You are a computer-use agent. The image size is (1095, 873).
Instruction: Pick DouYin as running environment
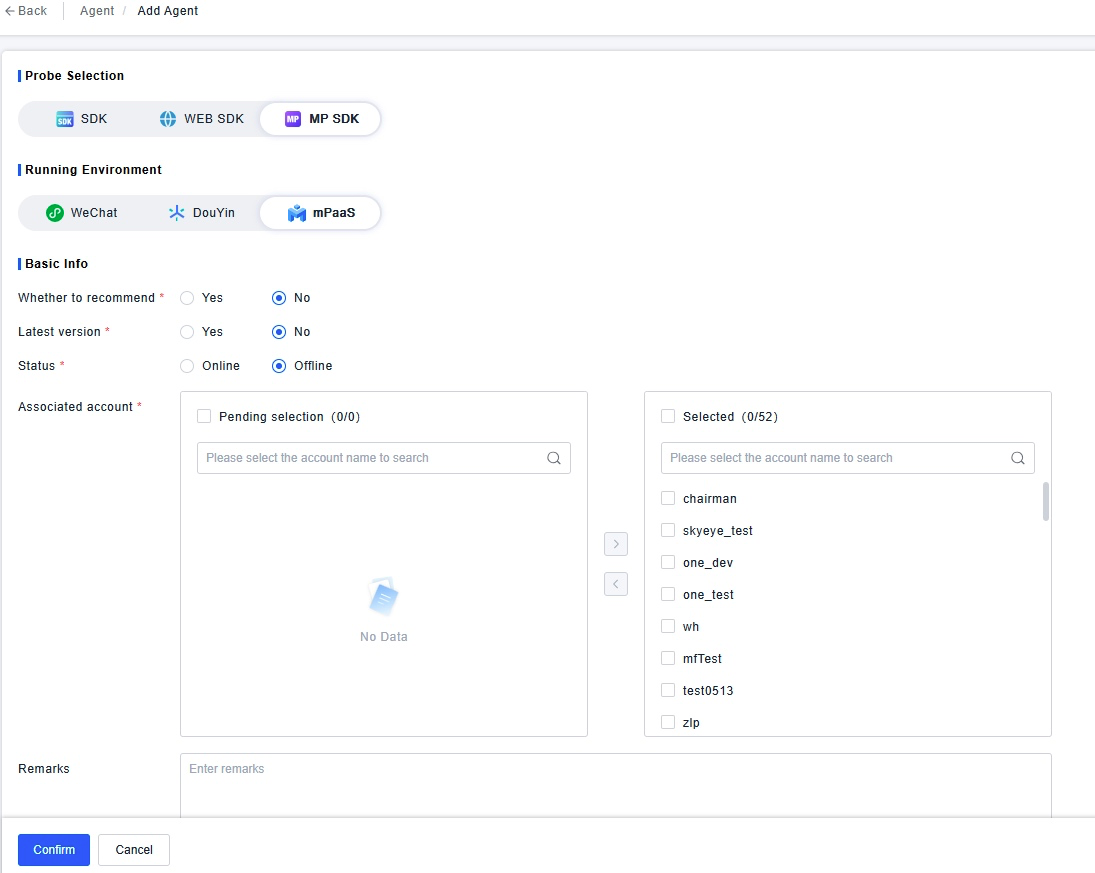coord(201,213)
